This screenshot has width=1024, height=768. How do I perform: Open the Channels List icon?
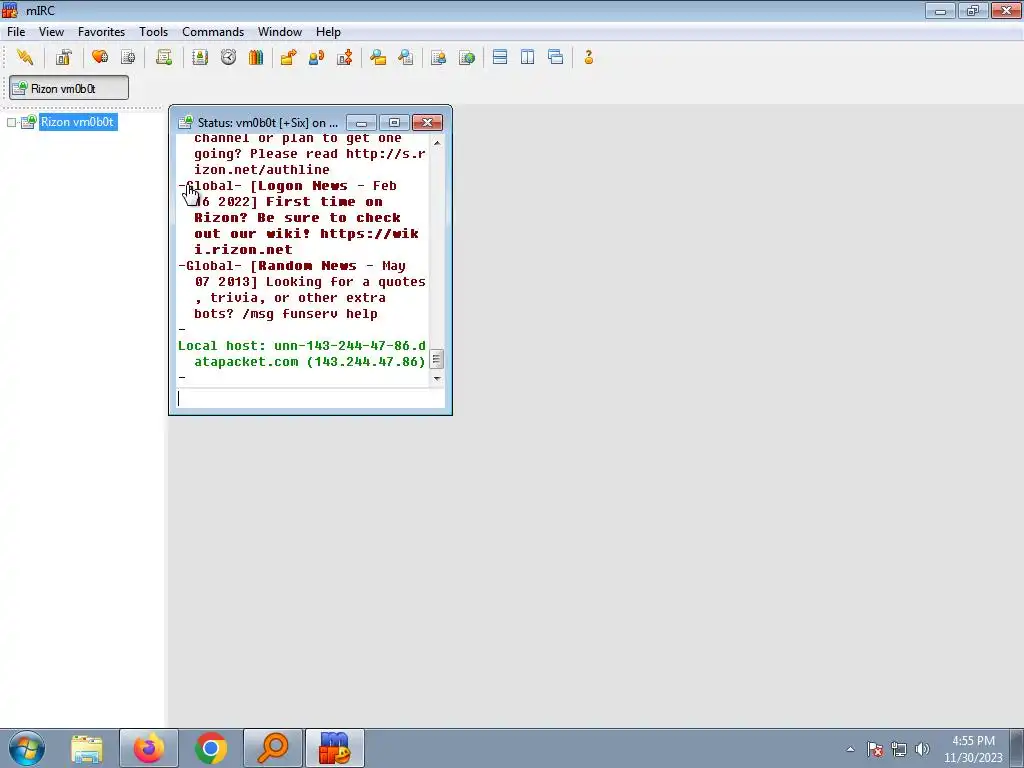tap(128, 57)
